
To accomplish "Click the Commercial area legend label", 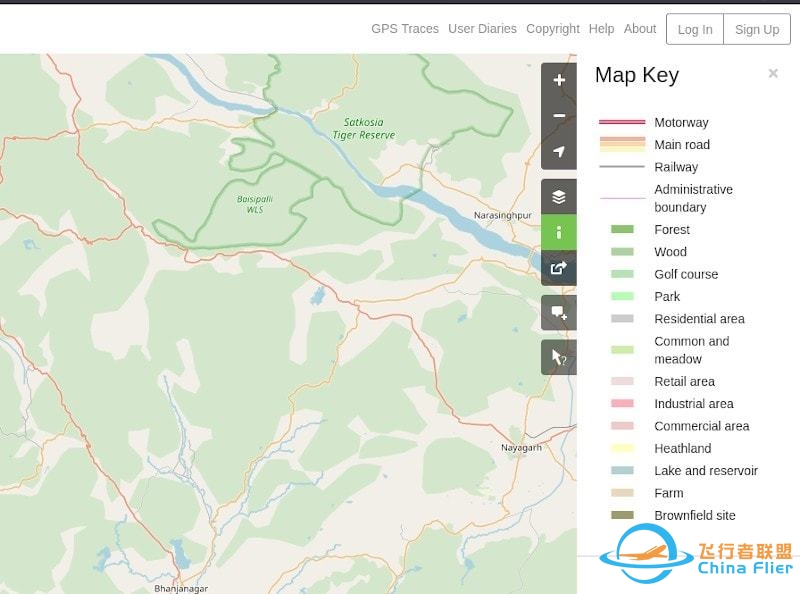I will pos(702,426).
